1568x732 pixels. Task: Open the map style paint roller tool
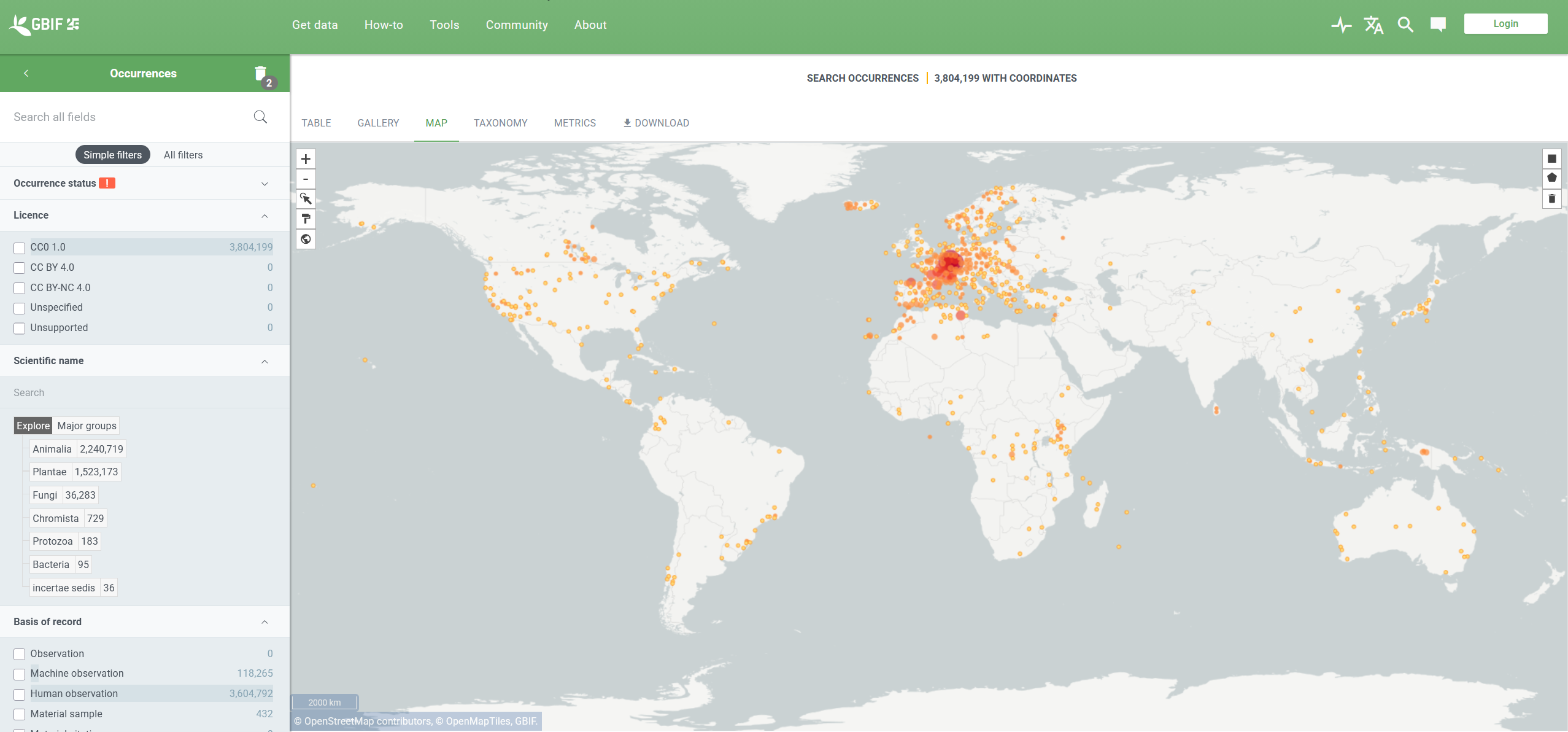point(306,219)
